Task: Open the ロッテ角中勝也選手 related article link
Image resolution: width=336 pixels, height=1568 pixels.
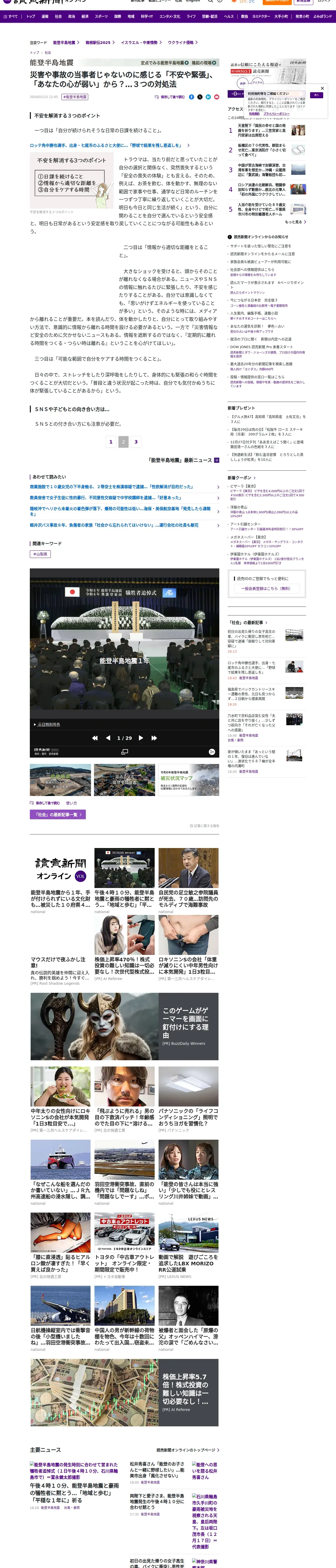Action: pos(106,146)
